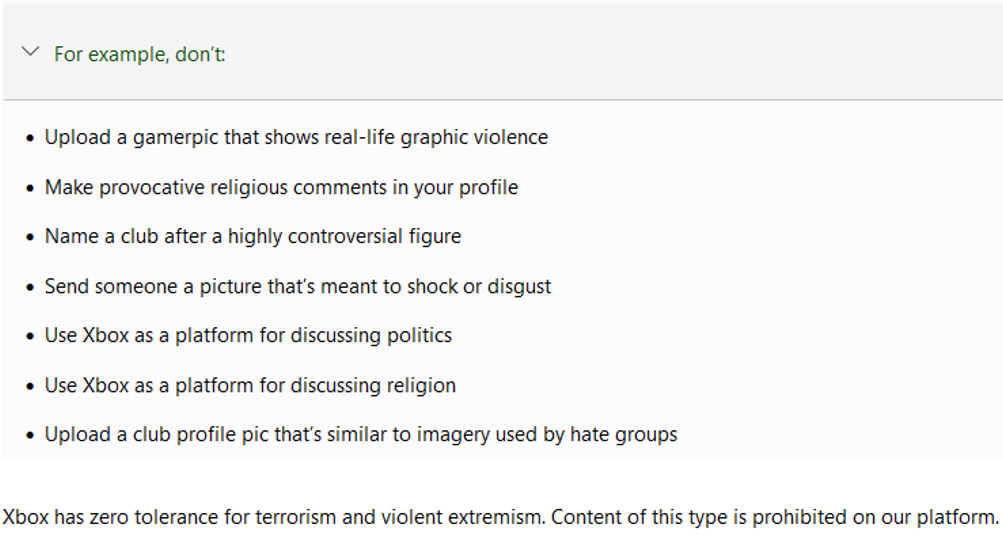Click the bullet before "Upload a club profile pic"

[31, 436]
